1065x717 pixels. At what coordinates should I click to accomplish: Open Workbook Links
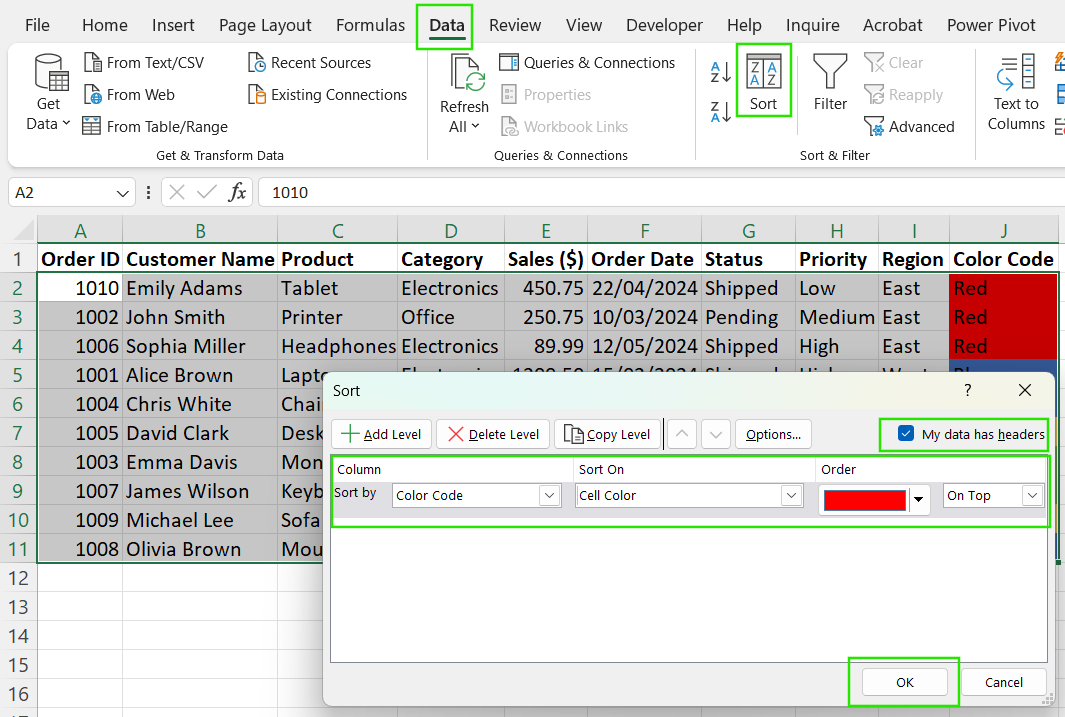click(x=564, y=126)
